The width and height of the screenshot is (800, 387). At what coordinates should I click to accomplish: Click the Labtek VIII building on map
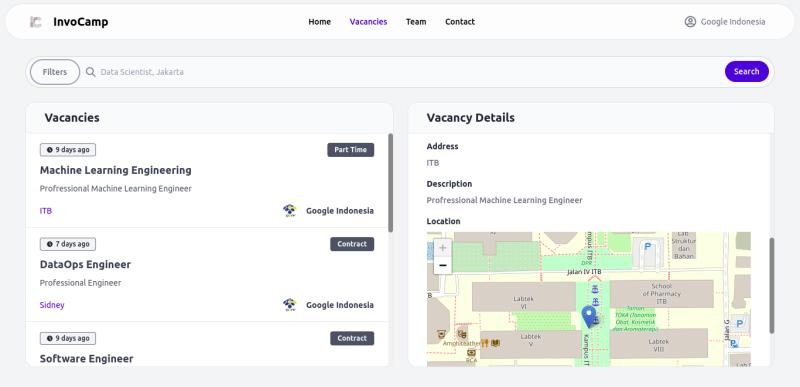click(658, 344)
